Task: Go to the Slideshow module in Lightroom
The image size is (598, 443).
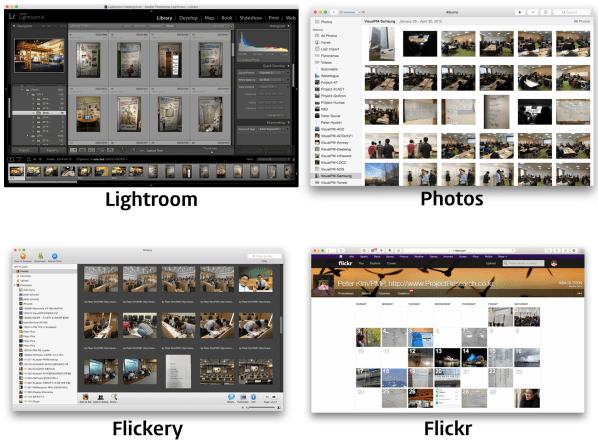Action: pyautogui.click(x=251, y=18)
